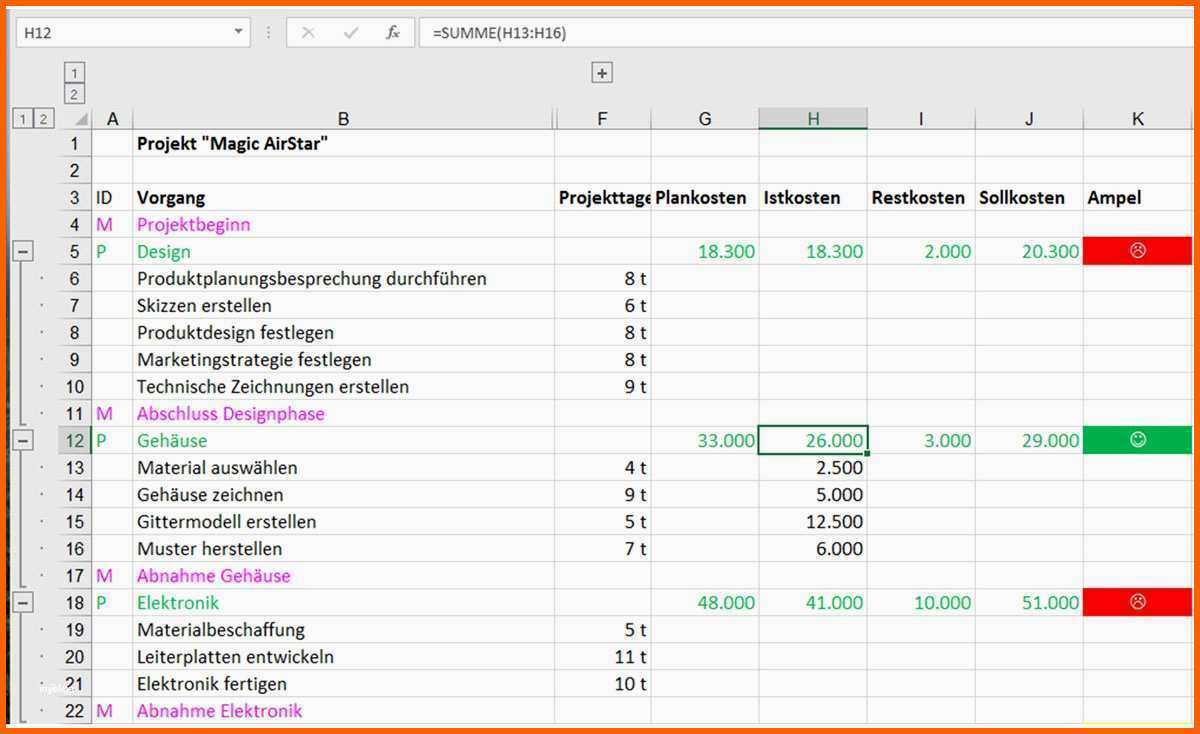Click Restkosten value 10.000

coord(921,603)
